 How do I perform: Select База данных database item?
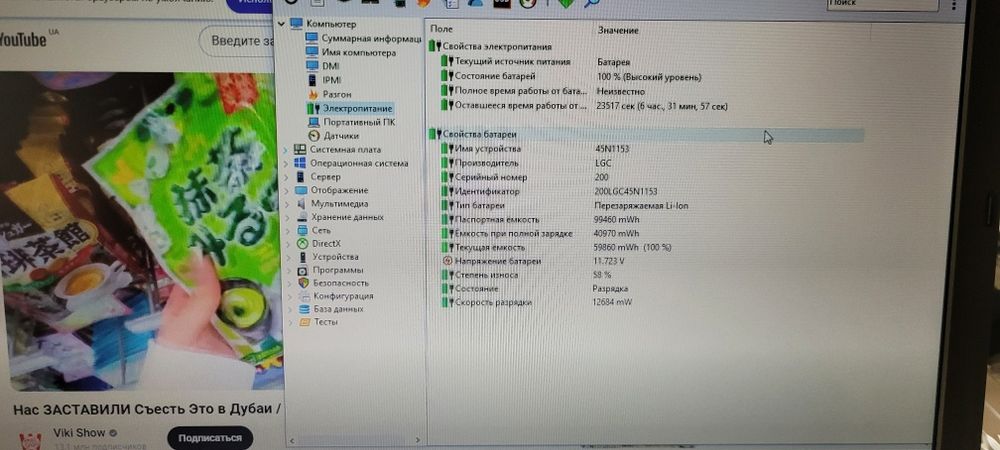click(332, 308)
